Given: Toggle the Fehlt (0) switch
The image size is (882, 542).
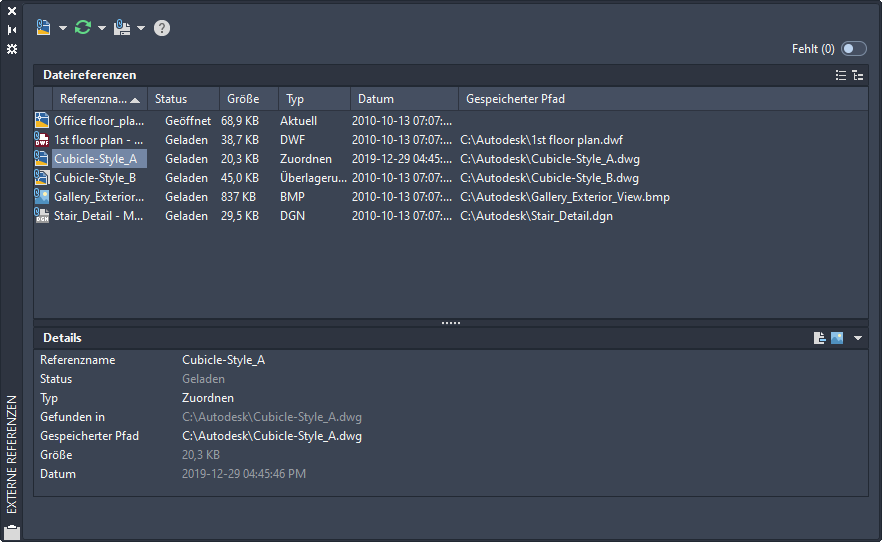Looking at the screenshot, I should [853, 48].
